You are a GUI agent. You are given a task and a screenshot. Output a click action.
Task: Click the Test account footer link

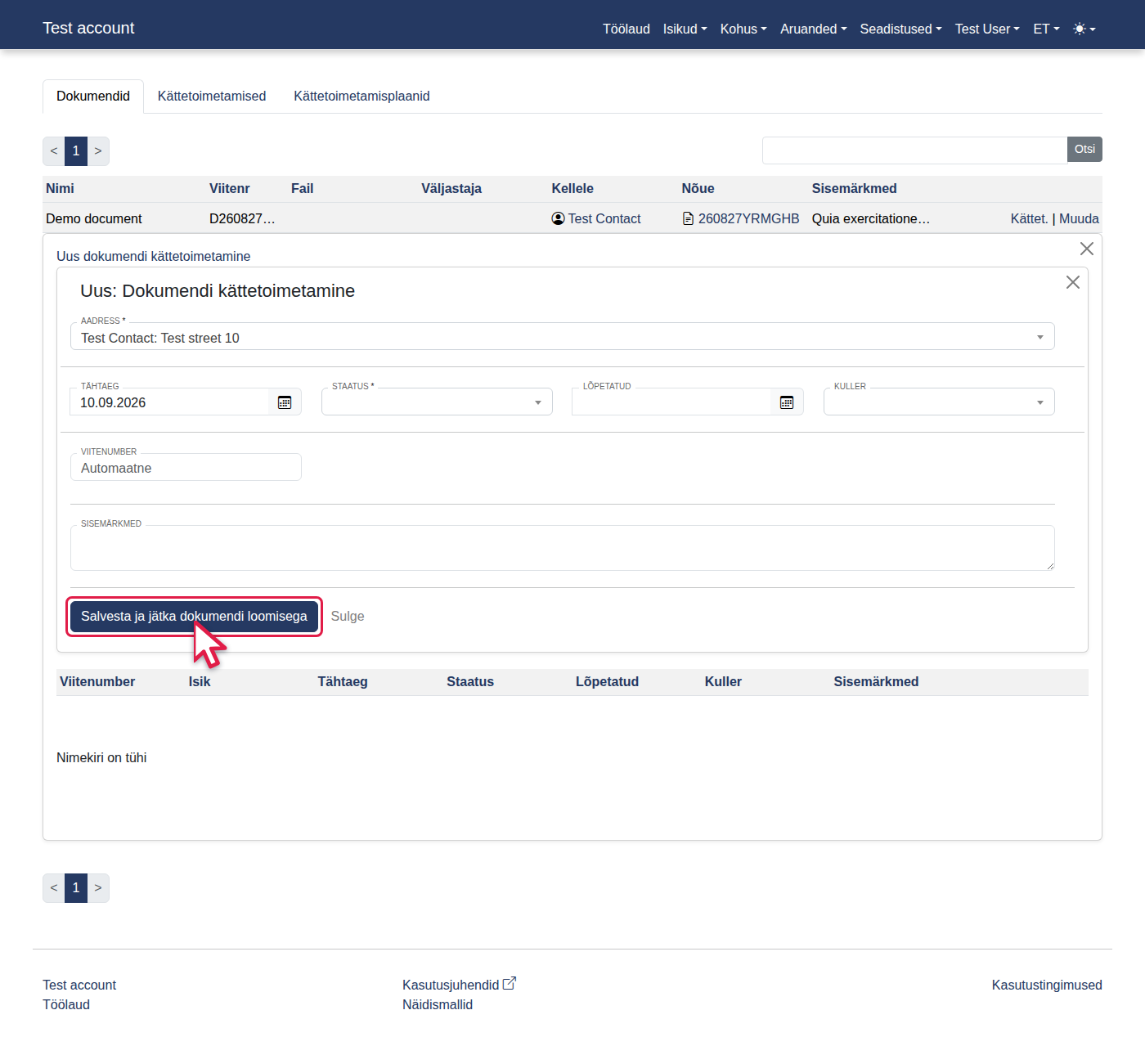pos(79,985)
